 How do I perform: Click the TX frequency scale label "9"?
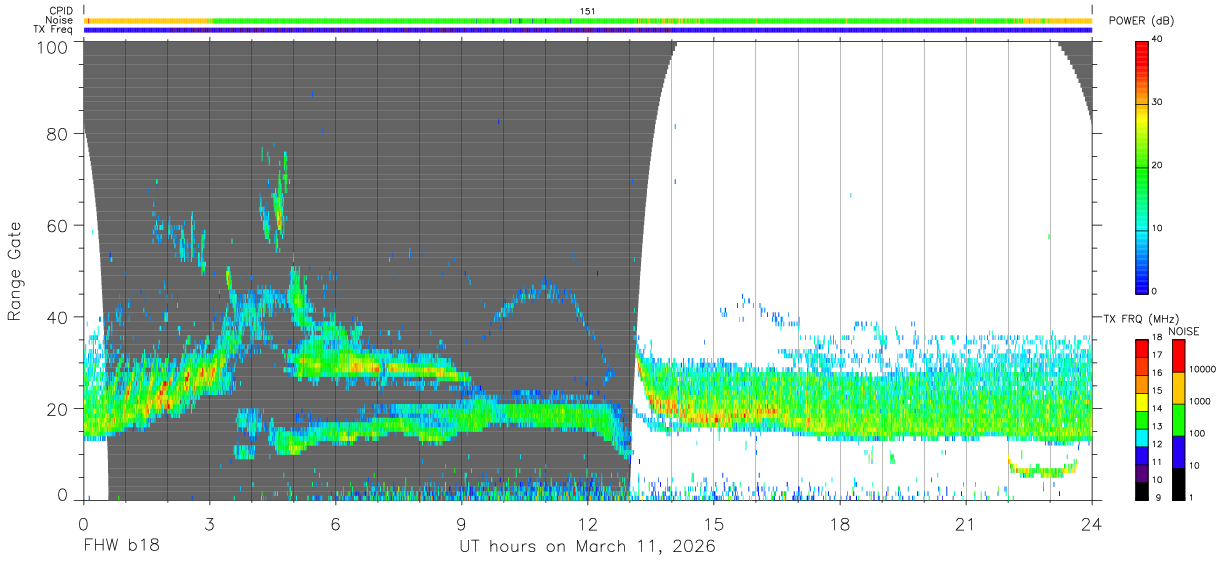[1159, 497]
